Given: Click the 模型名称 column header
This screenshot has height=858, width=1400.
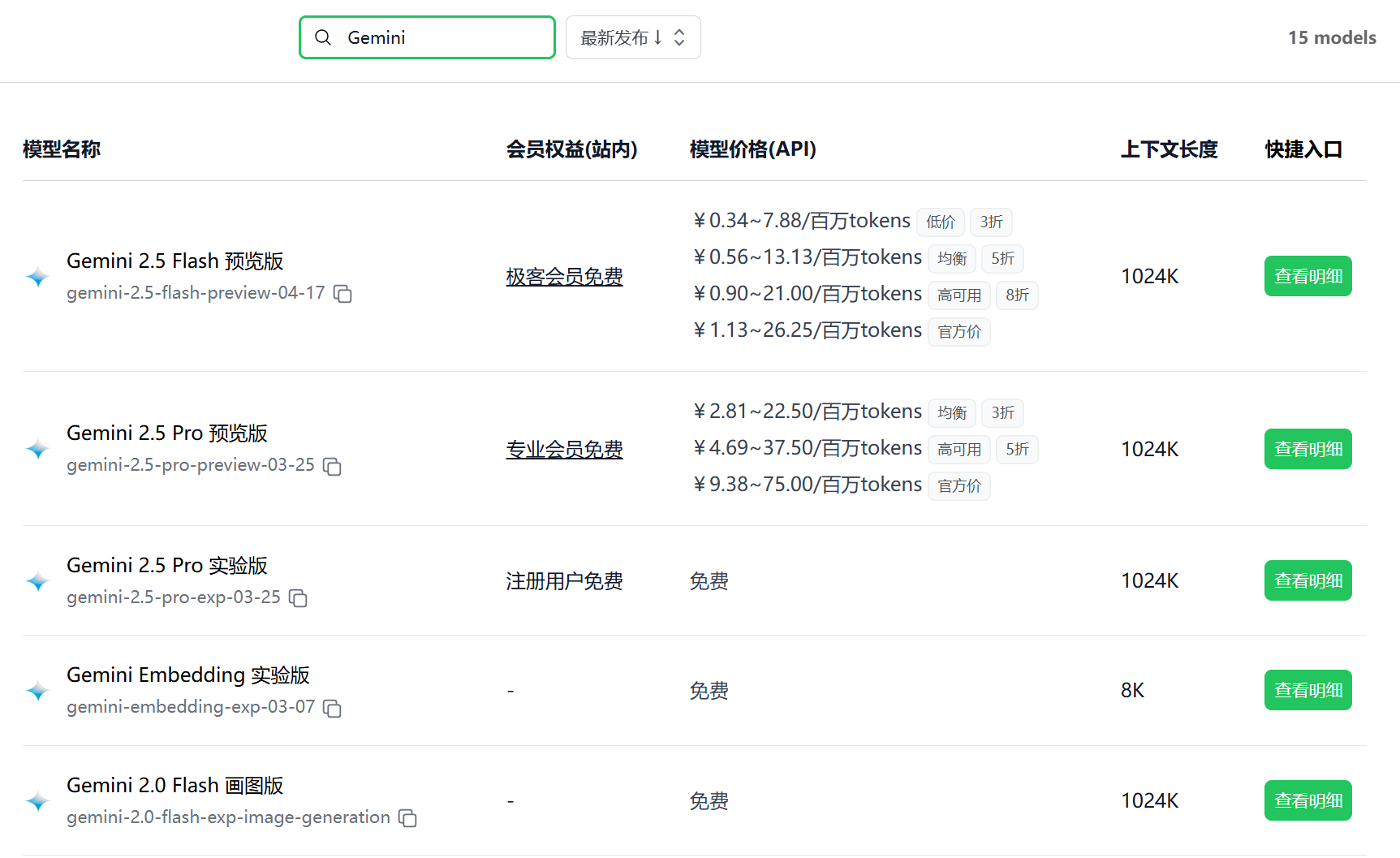Looking at the screenshot, I should point(62,149).
